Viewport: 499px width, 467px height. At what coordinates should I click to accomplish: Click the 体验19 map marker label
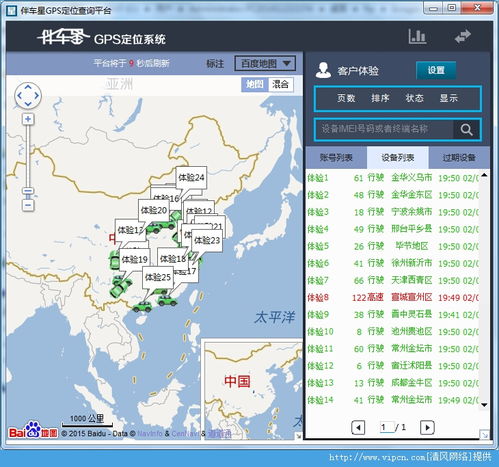pyautogui.click(x=135, y=259)
